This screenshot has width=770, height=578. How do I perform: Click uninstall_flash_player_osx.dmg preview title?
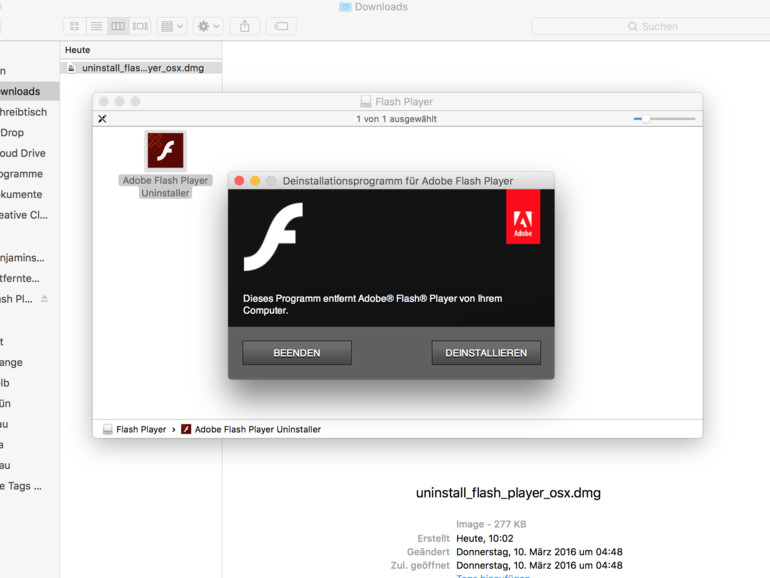pos(508,493)
